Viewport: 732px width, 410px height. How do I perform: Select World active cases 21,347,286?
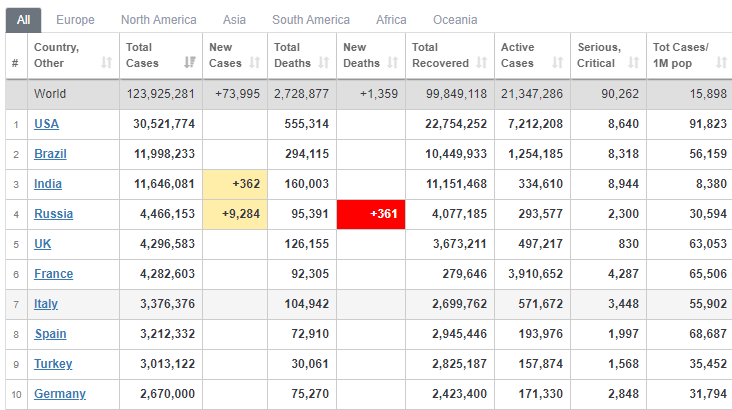pyautogui.click(x=532, y=94)
